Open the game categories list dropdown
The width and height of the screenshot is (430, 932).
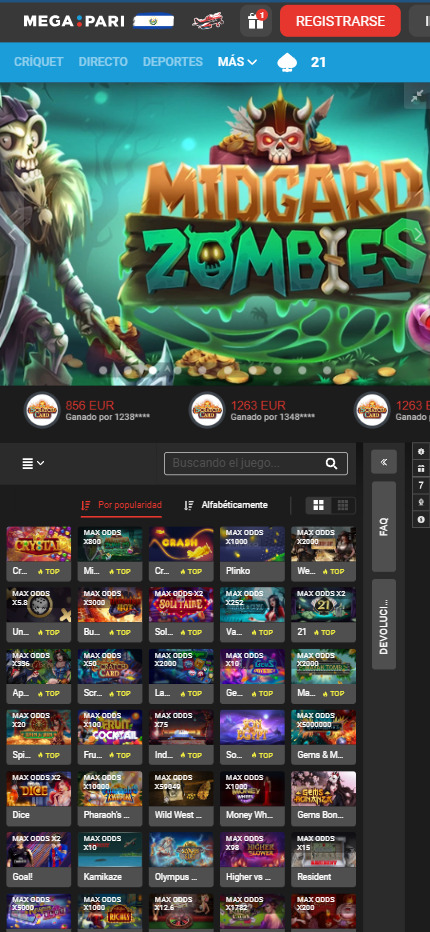(x=33, y=463)
